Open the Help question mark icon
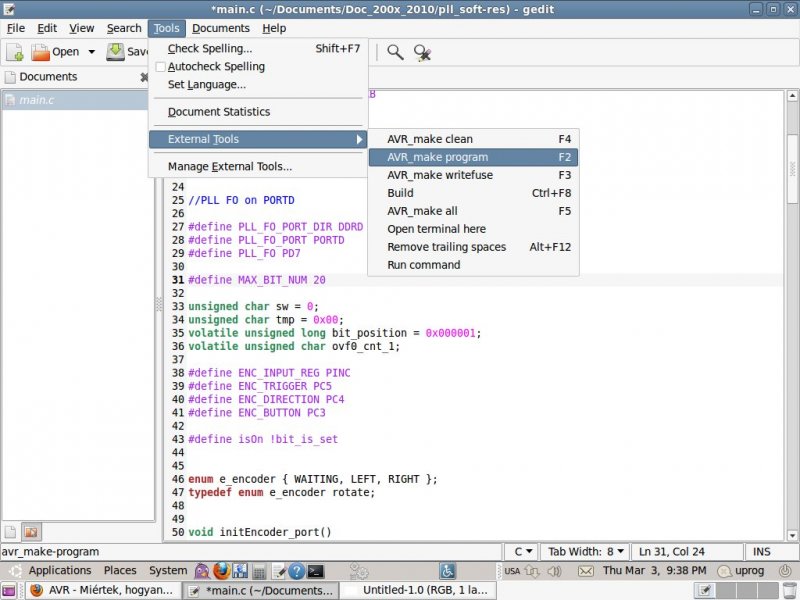This screenshot has width=800, height=600. click(296, 571)
